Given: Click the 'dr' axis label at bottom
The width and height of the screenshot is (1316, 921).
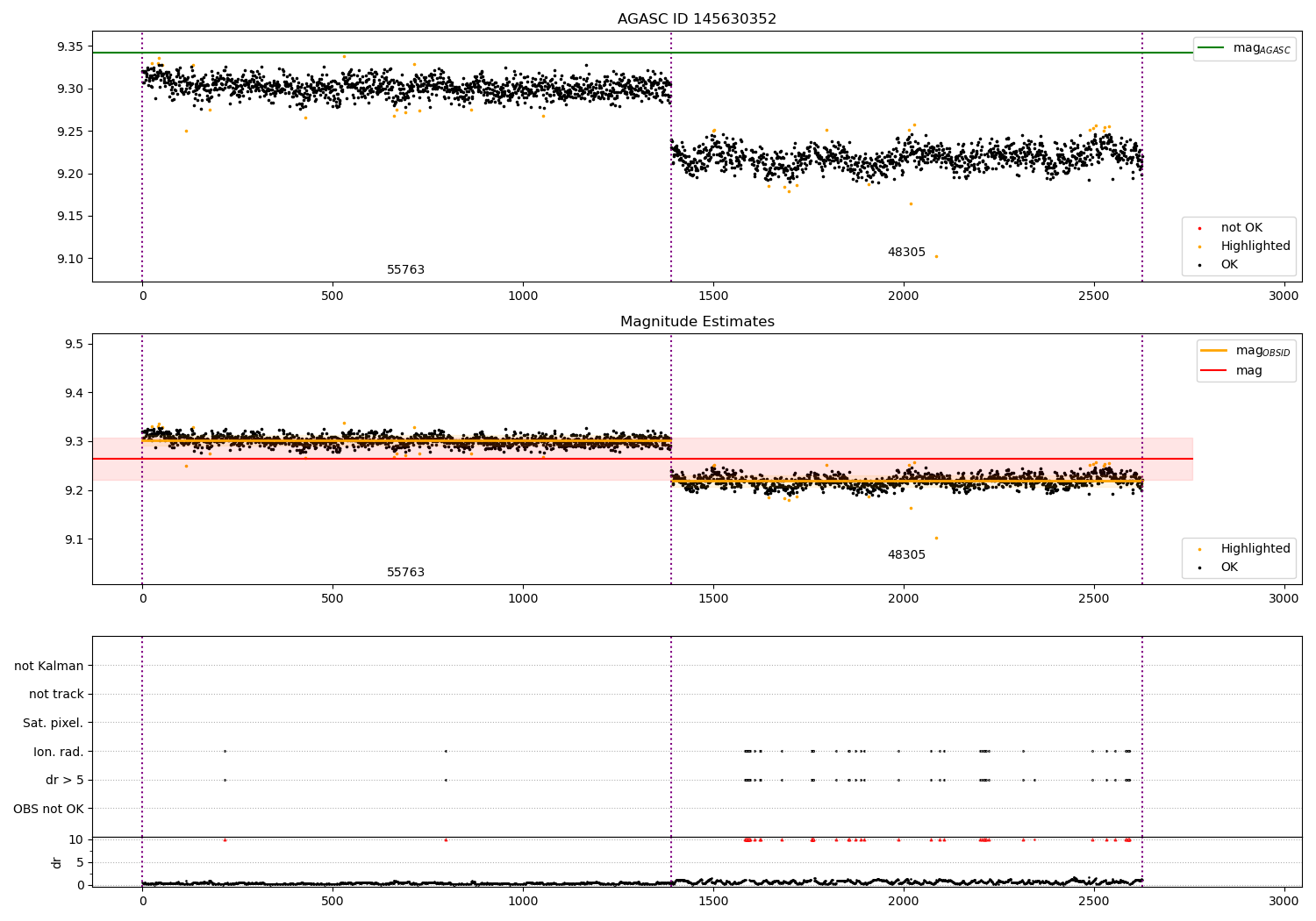Looking at the screenshot, I should click(x=57, y=863).
